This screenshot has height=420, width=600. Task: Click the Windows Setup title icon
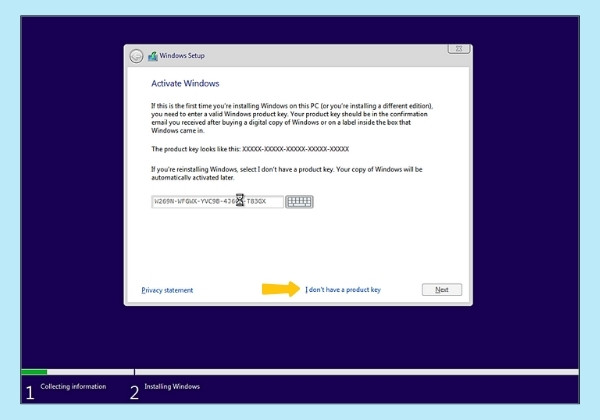[153, 56]
